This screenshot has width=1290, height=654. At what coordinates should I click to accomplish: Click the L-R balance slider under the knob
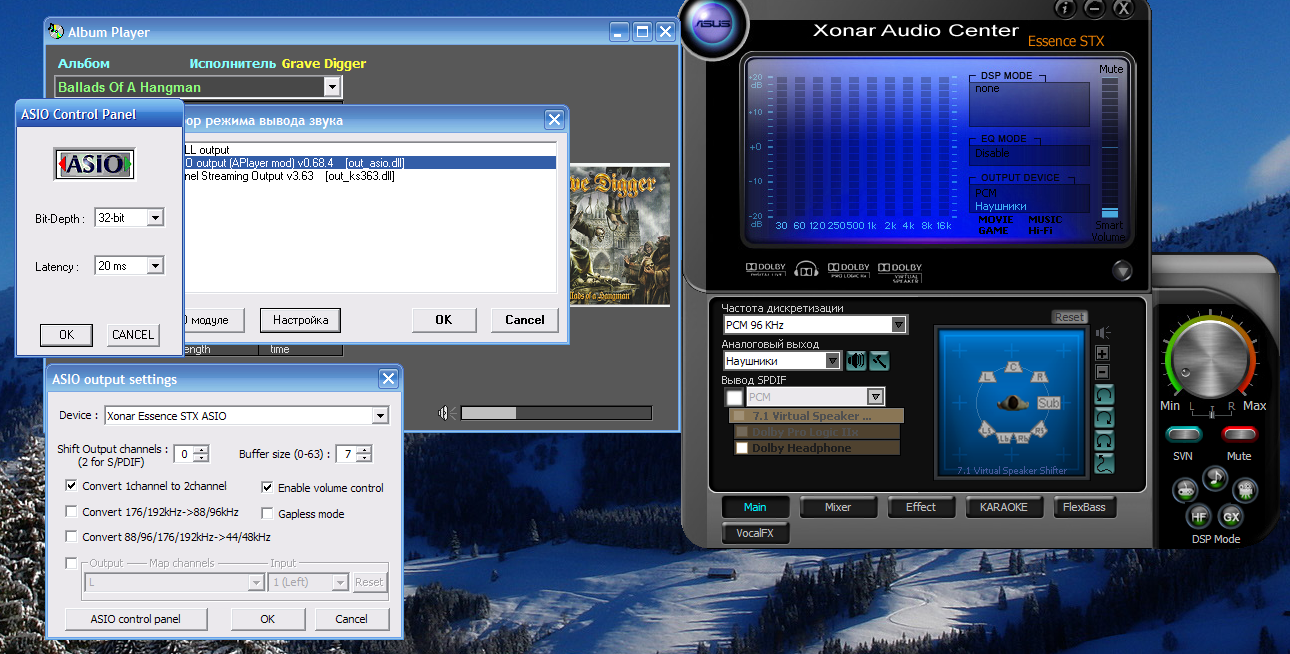click(1212, 412)
